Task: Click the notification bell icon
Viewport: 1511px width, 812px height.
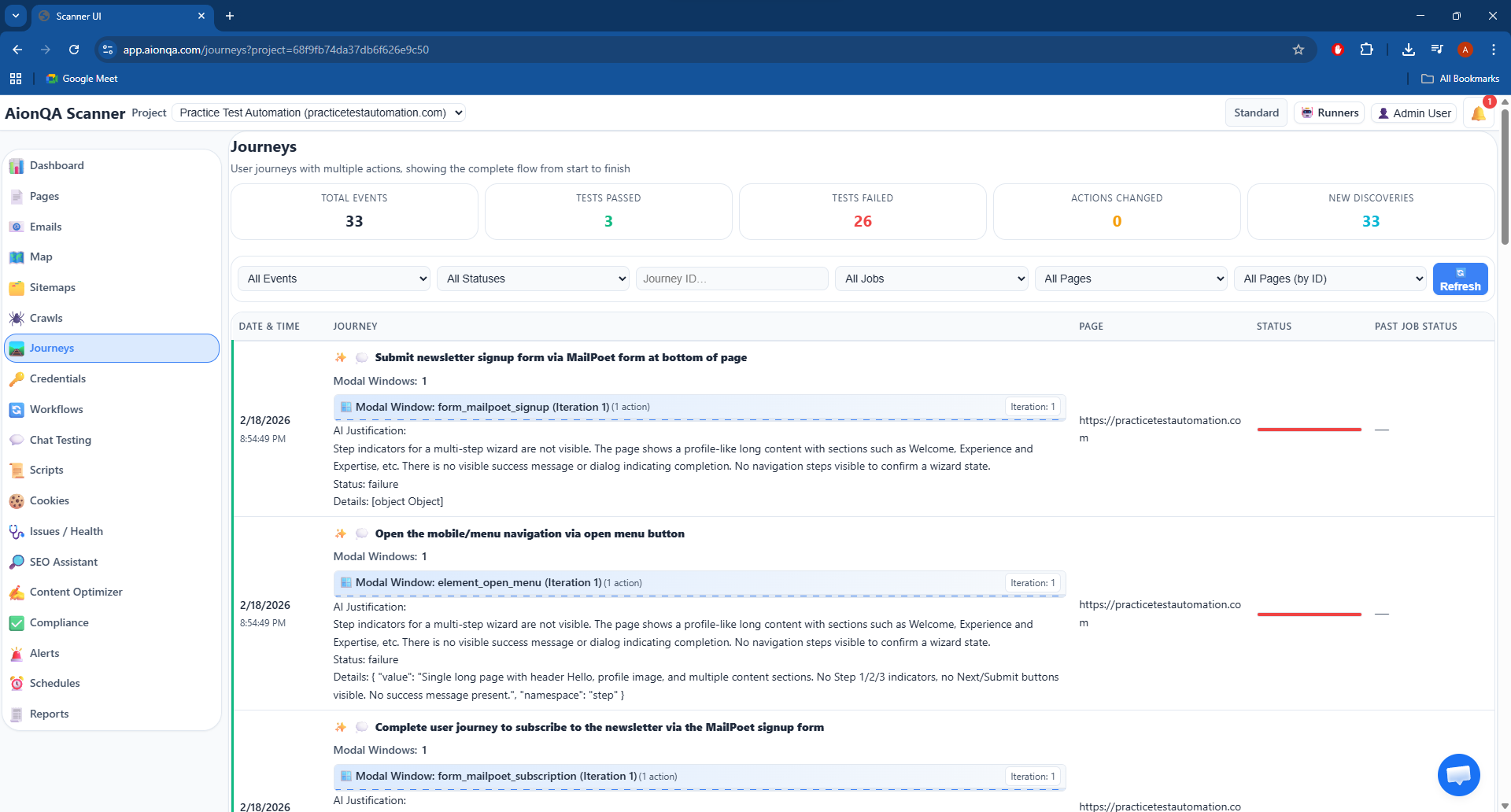Action: pyautogui.click(x=1478, y=113)
